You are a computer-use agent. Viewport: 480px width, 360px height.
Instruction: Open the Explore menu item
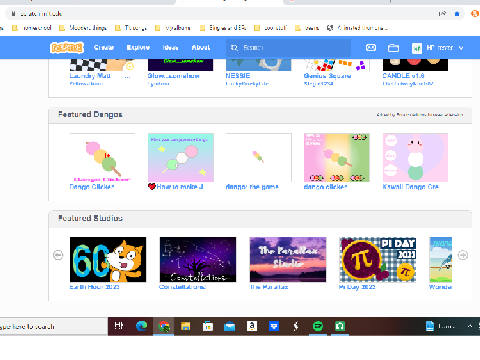point(138,48)
